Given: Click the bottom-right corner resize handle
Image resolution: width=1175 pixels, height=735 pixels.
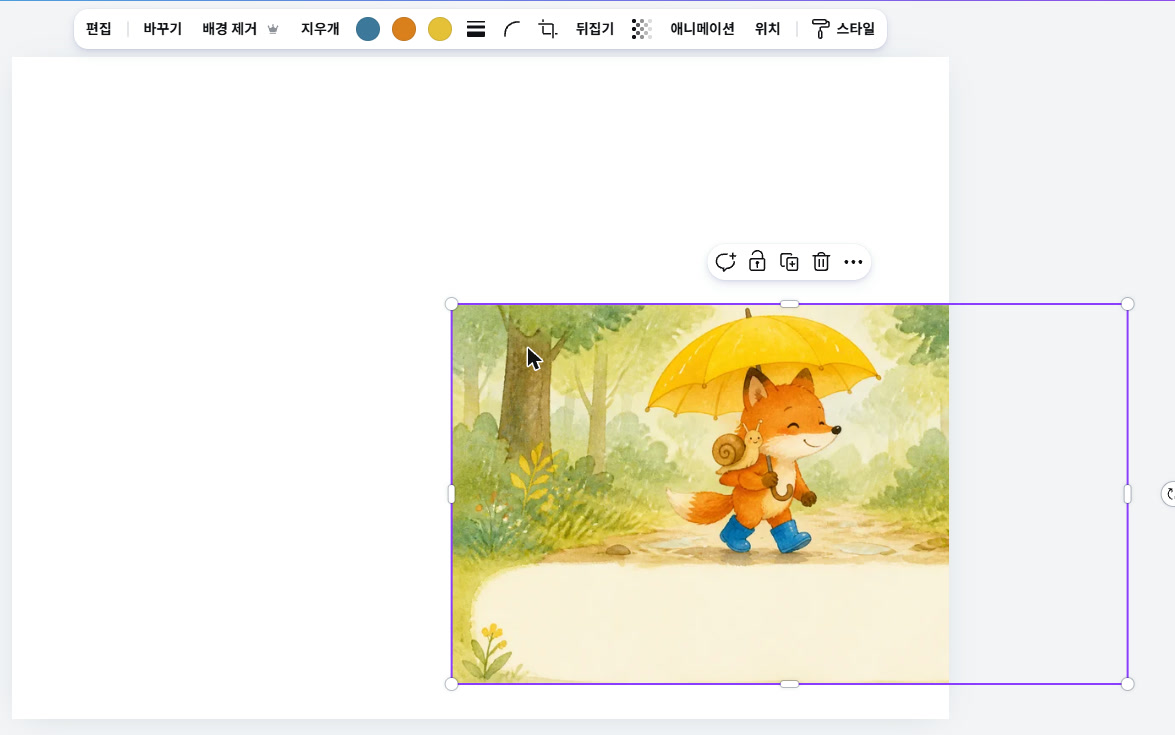Looking at the screenshot, I should click(x=1128, y=684).
